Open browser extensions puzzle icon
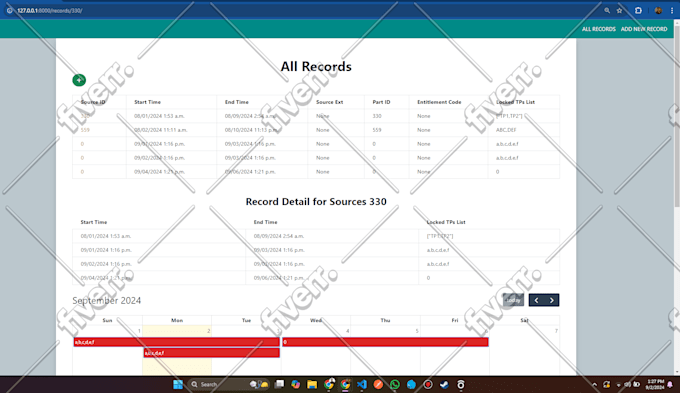Screen dimensions: 680x393 638,10
